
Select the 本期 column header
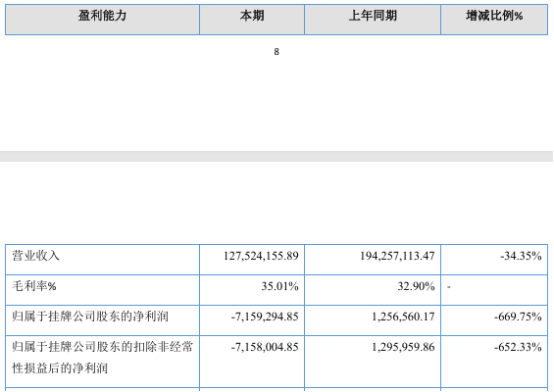[252, 19]
